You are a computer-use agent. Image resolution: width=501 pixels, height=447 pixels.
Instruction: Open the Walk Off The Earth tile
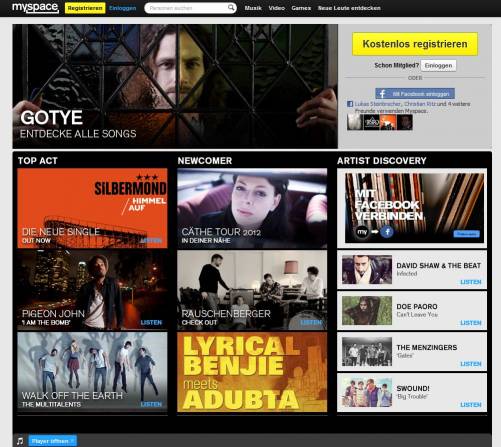[92, 372]
